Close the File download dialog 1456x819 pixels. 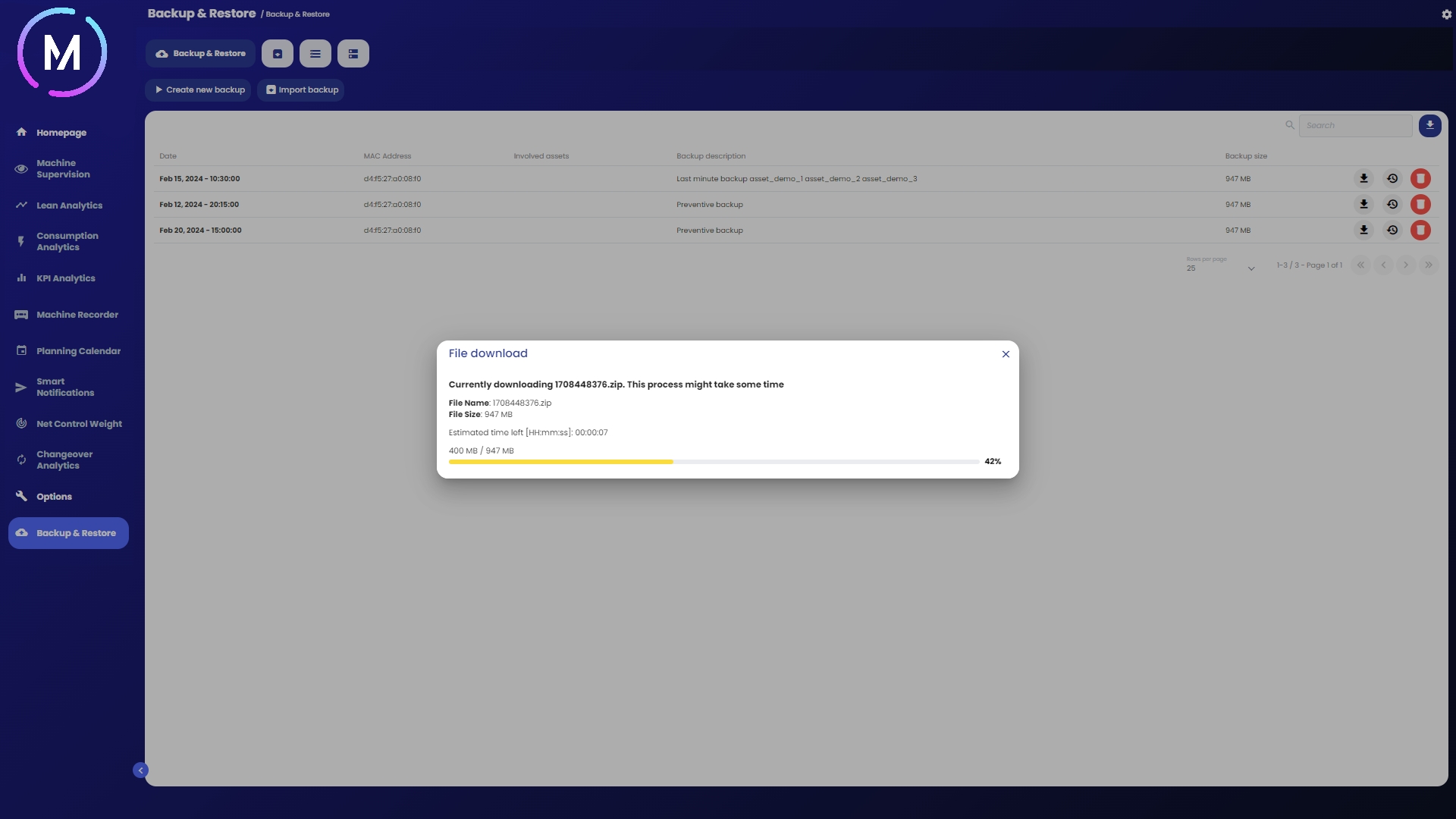1006,354
